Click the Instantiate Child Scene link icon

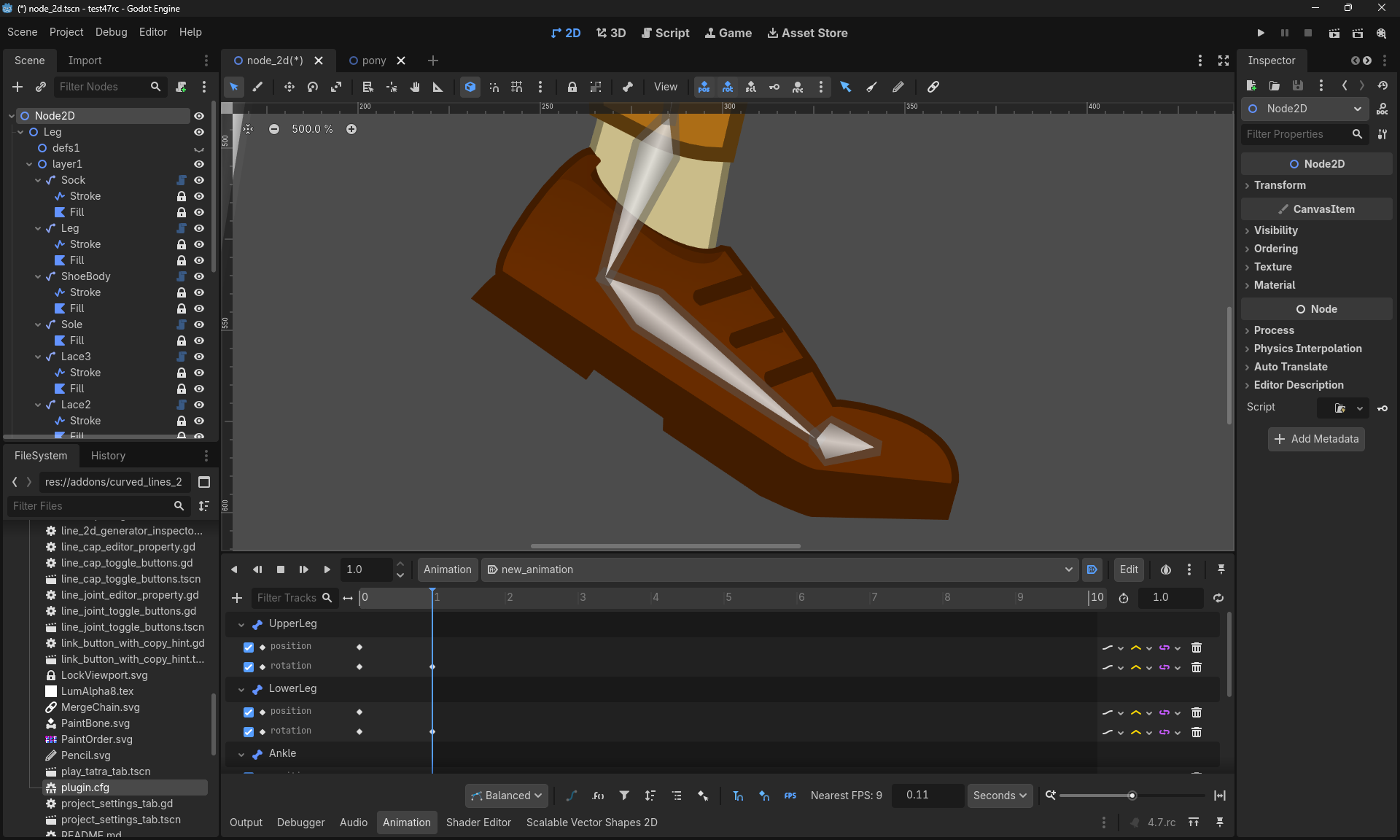point(41,87)
